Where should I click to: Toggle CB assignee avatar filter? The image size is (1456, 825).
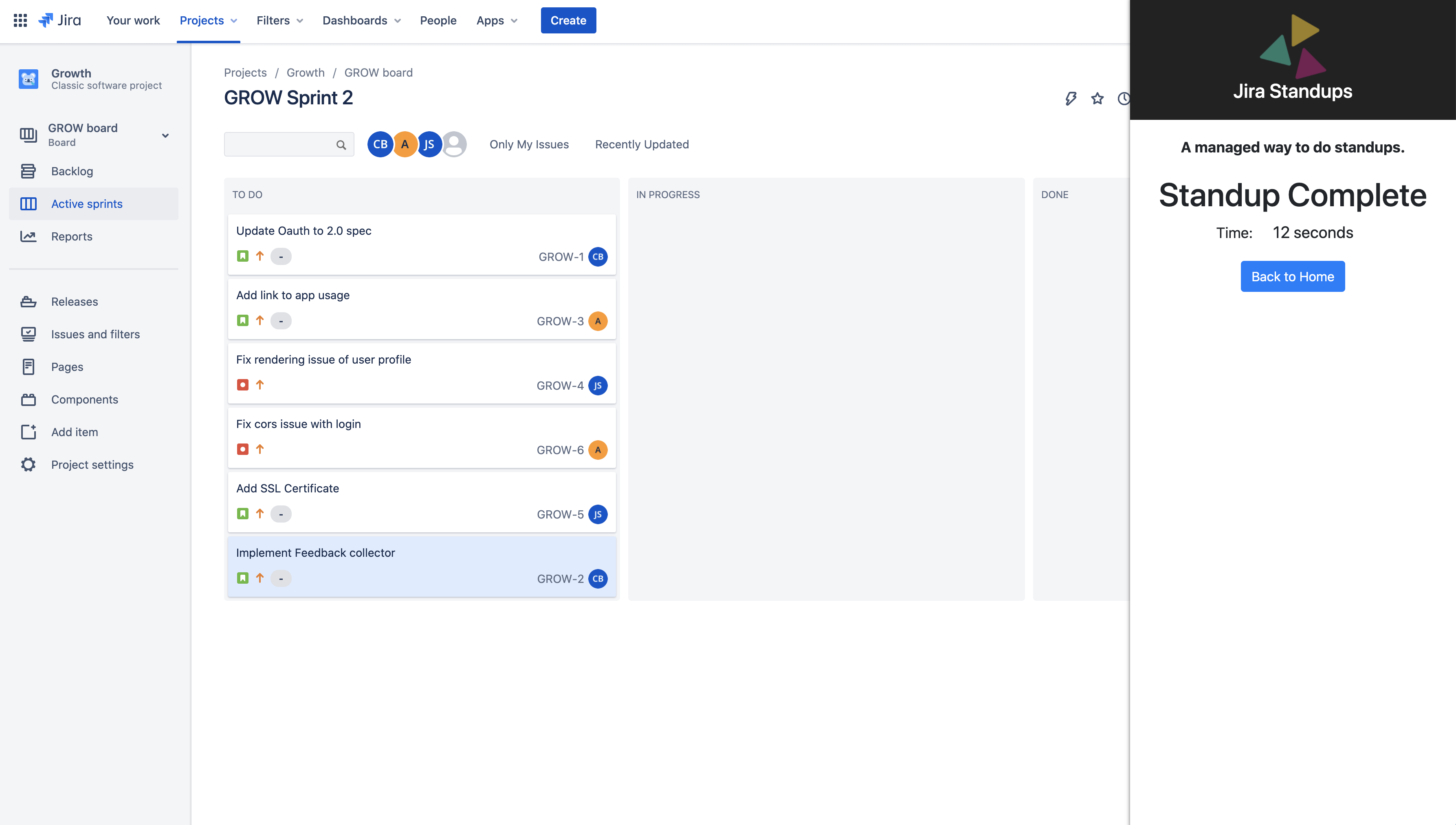pyautogui.click(x=380, y=144)
